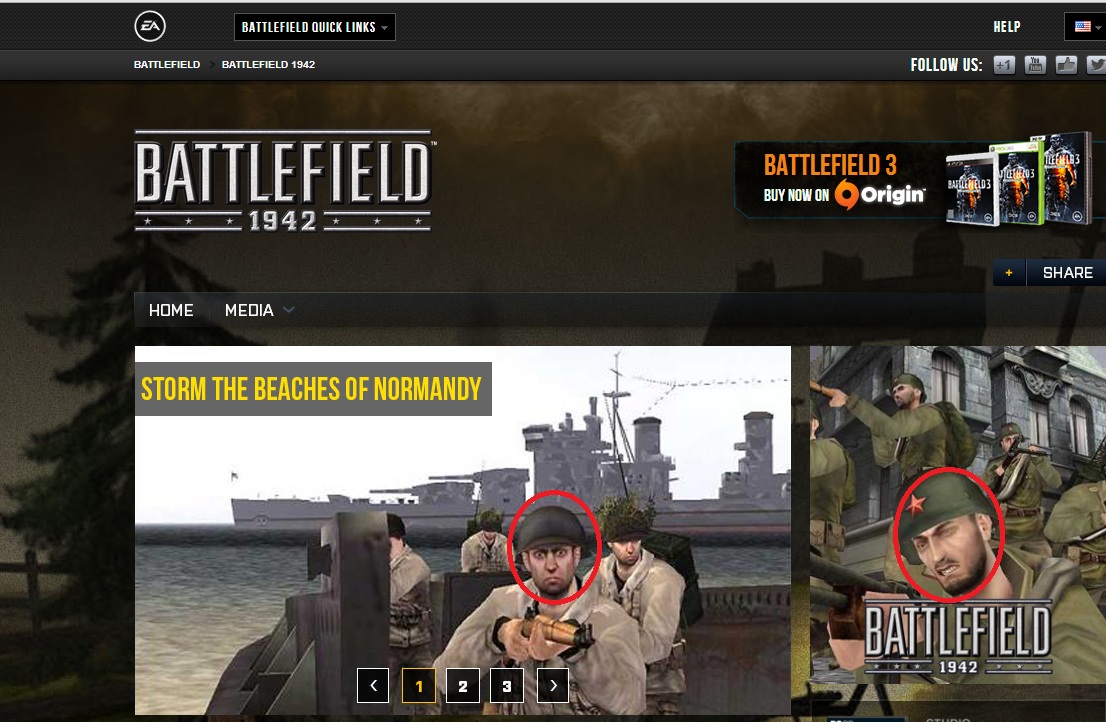Click the Facebook thumbs-up follow icon
The image size is (1106, 722).
click(1066, 65)
